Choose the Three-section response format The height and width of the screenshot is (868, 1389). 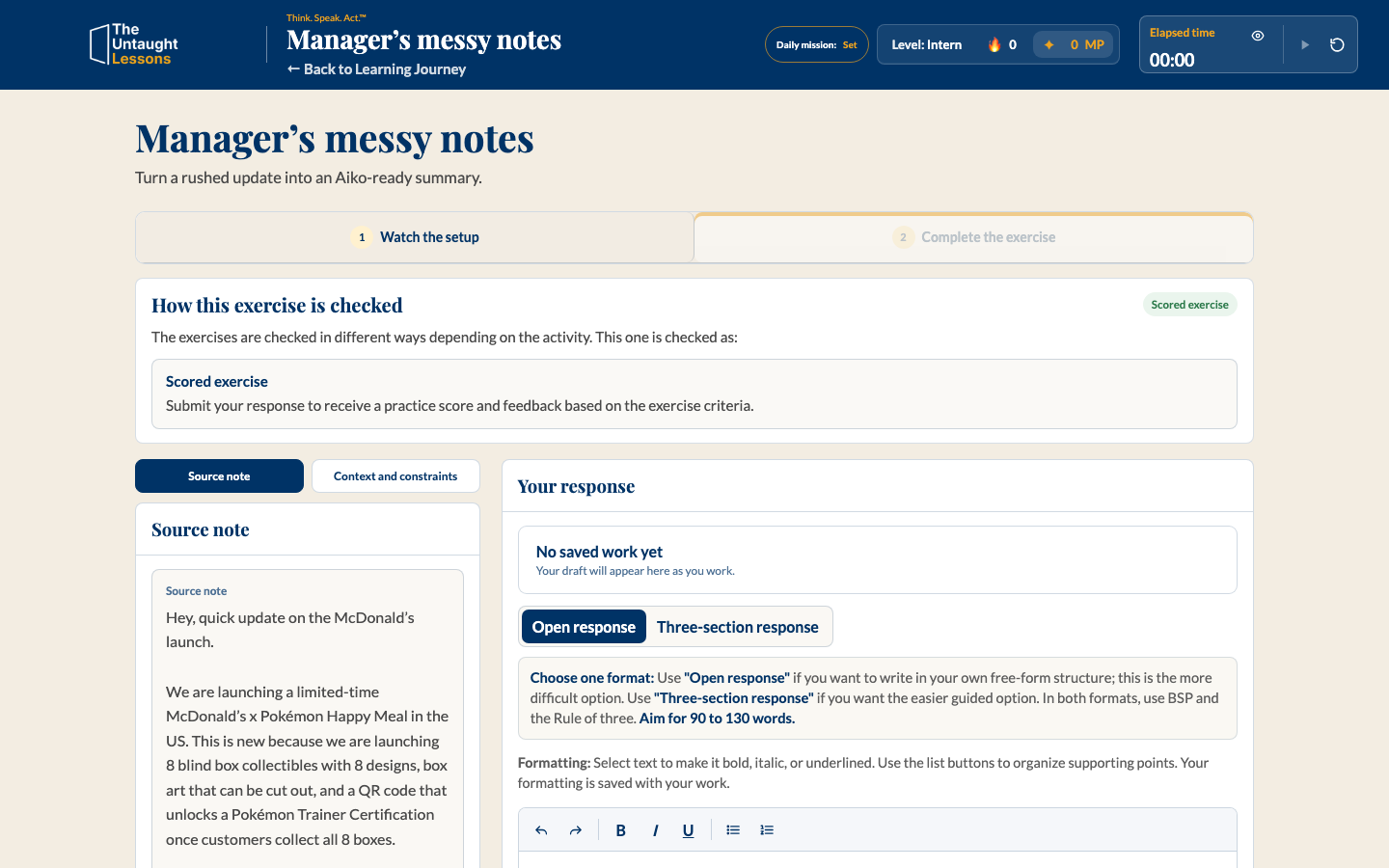(738, 627)
